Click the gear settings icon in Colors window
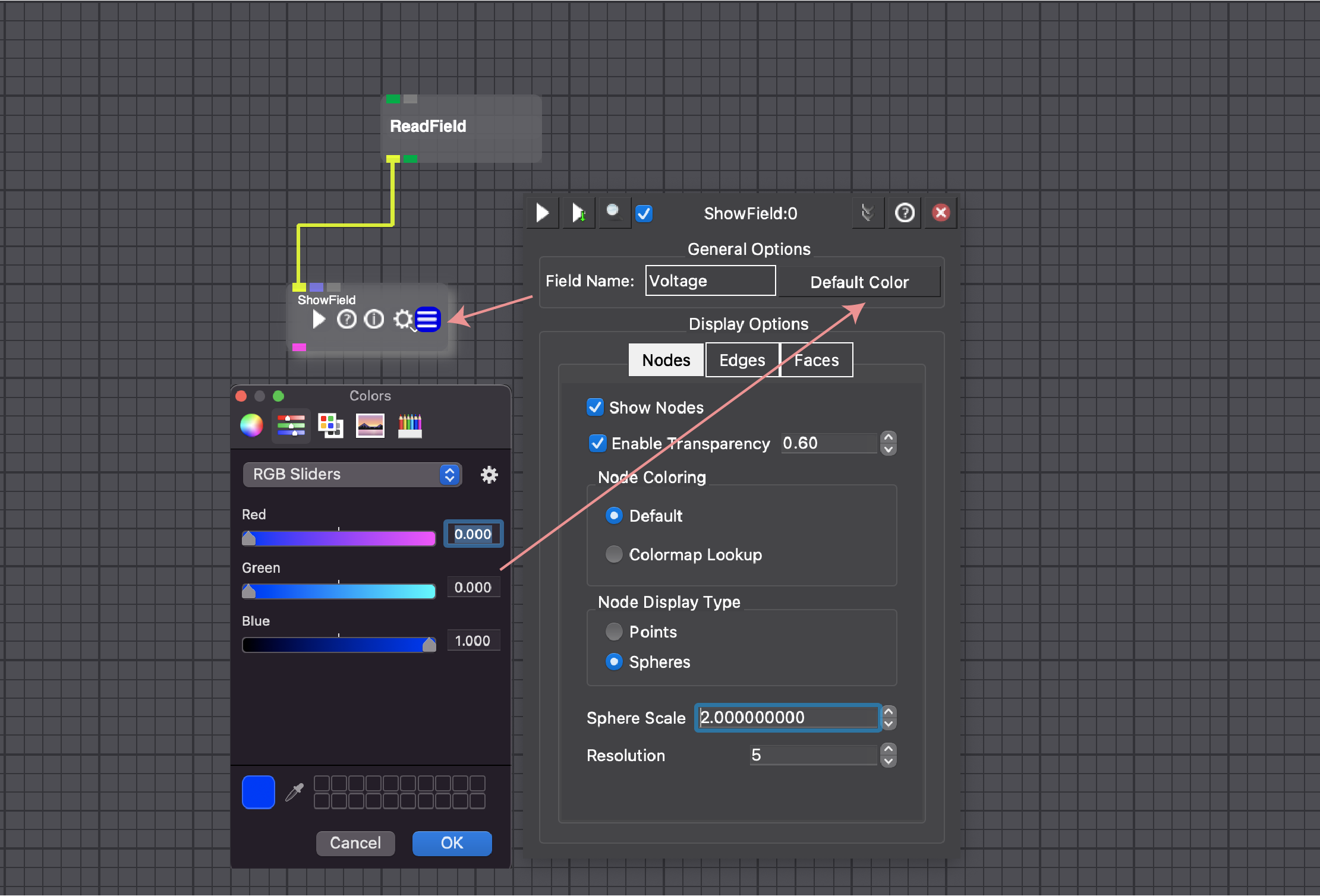Screen dimensions: 1320x896 coord(489,475)
